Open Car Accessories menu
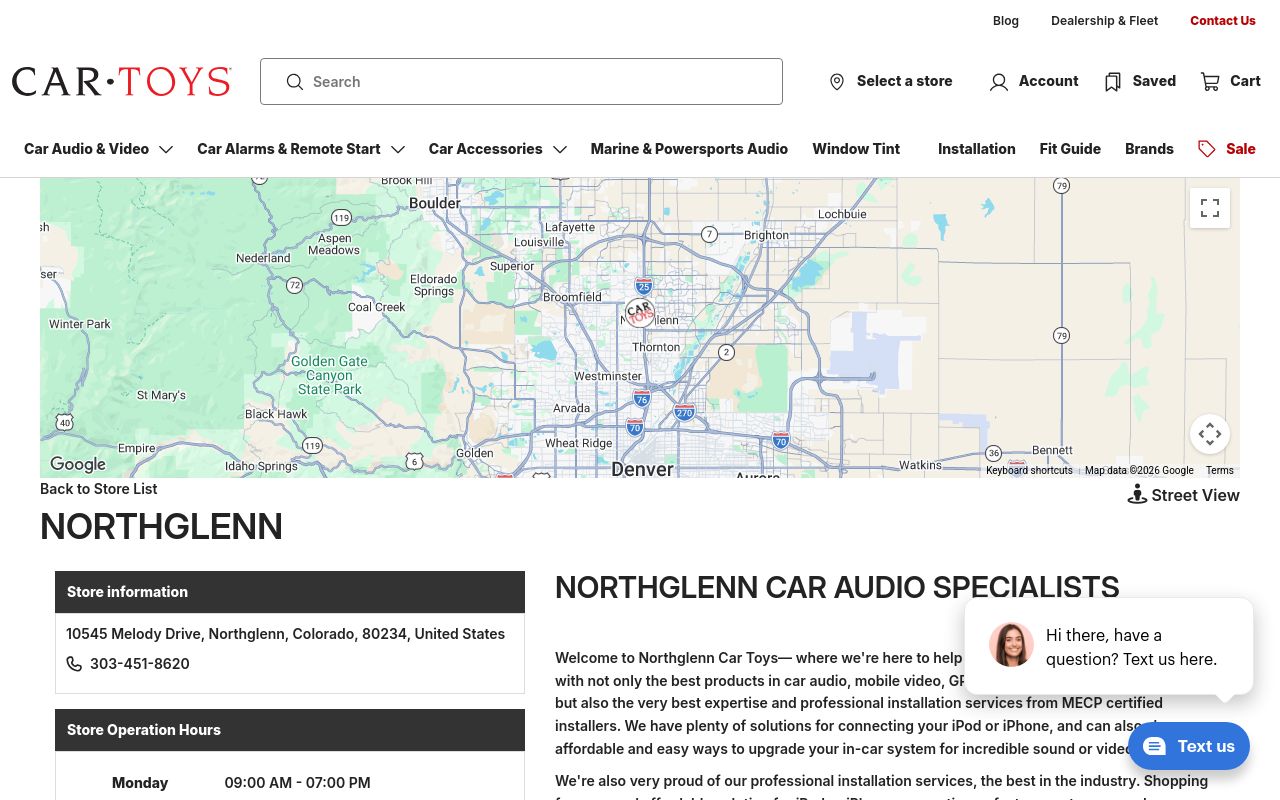Screen dimensions: 1280x800 coord(485,149)
